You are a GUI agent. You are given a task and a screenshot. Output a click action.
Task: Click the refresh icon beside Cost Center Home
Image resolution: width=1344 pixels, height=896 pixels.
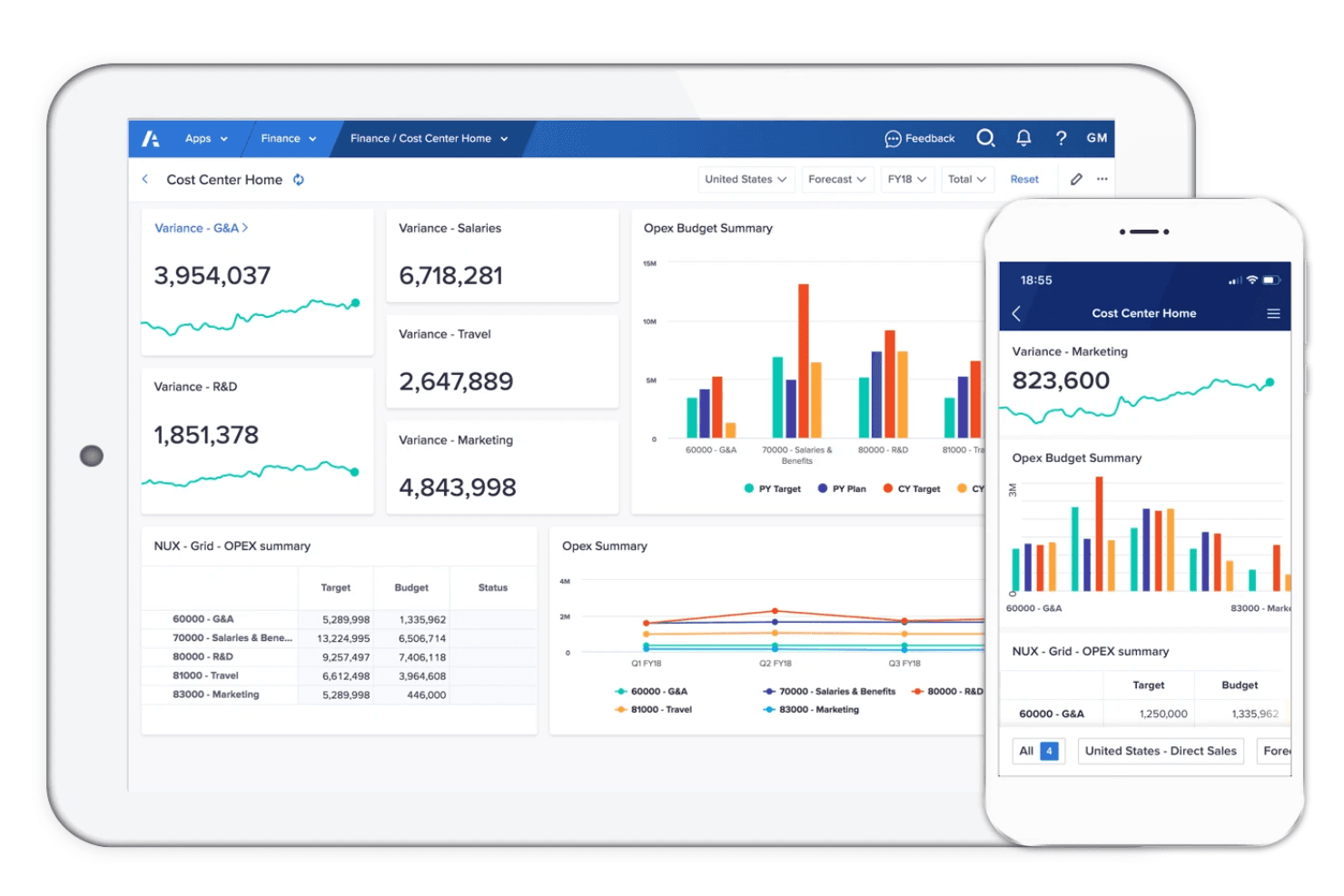[x=298, y=180]
